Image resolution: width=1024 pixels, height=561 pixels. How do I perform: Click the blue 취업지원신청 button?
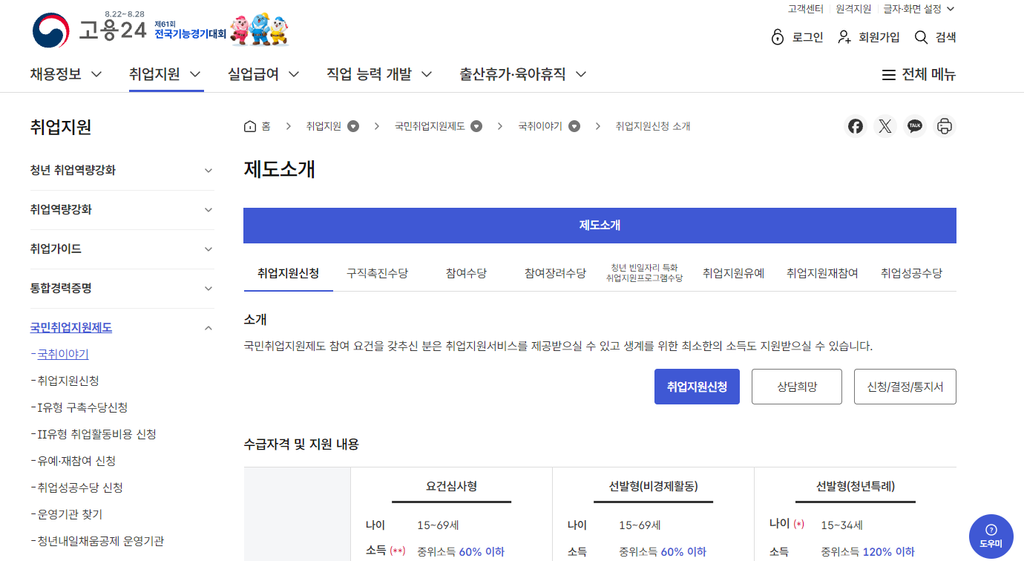pyautogui.click(x=697, y=387)
